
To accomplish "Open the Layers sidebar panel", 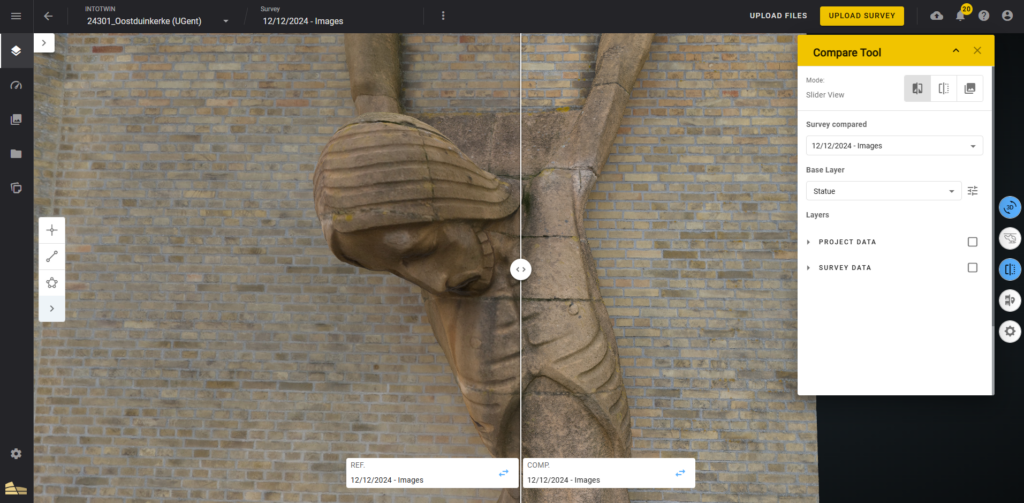I will click(x=16, y=51).
